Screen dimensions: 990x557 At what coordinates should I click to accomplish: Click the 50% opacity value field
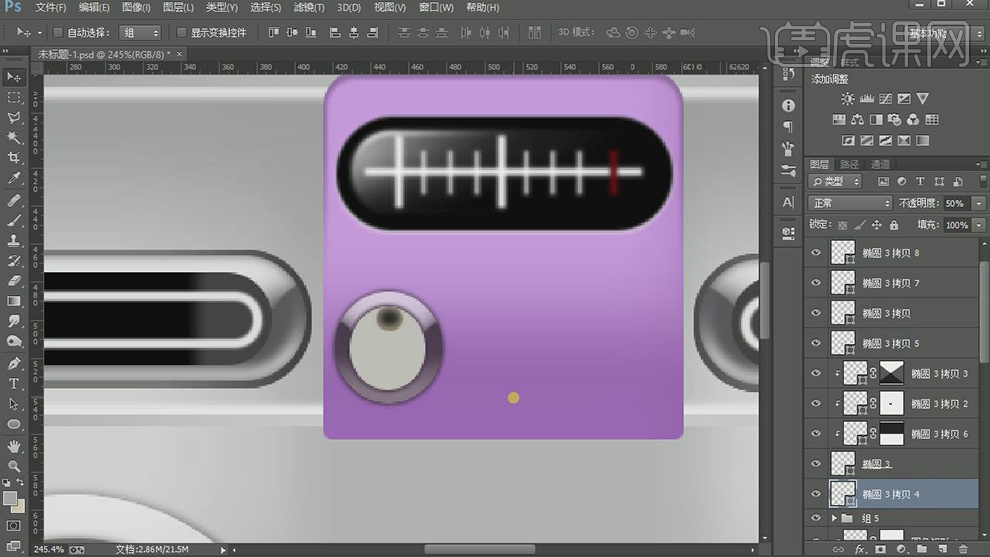[957, 203]
